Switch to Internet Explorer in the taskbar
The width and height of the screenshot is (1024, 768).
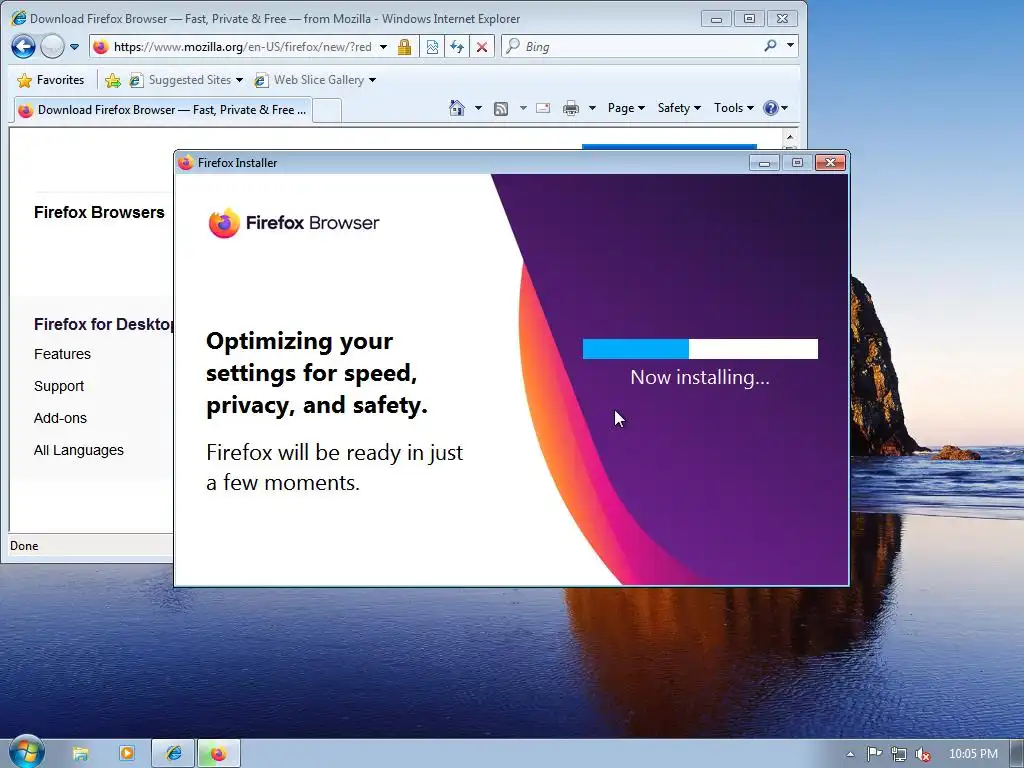coord(173,754)
